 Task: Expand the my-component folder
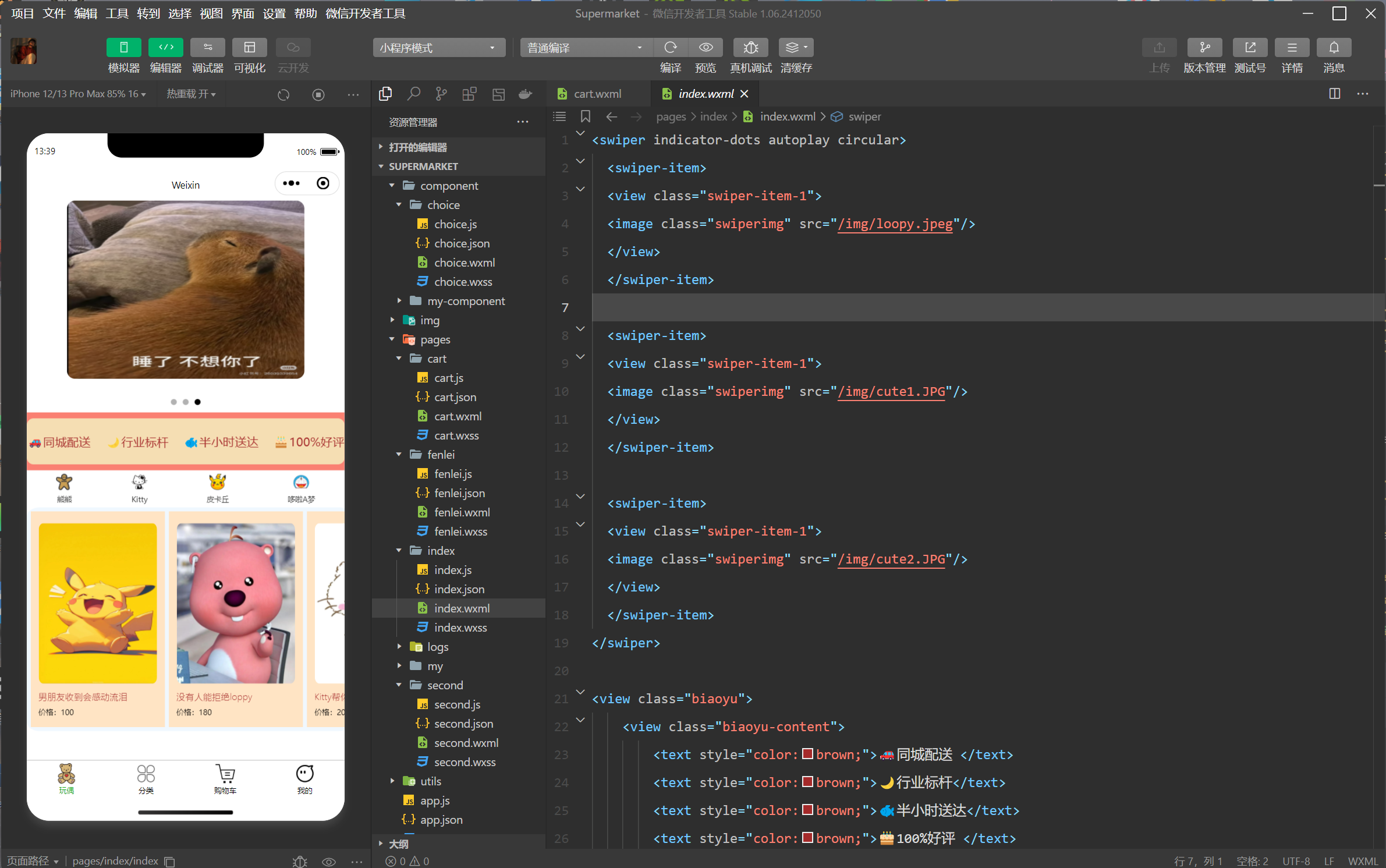click(466, 301)
